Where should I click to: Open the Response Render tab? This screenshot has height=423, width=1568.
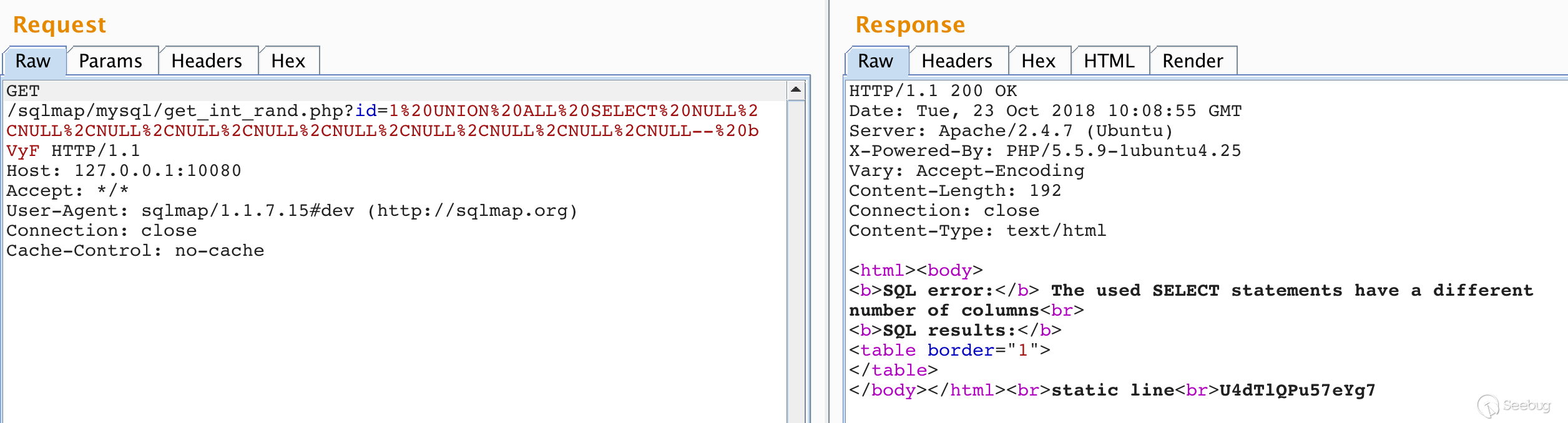[x=1193, y=61]
